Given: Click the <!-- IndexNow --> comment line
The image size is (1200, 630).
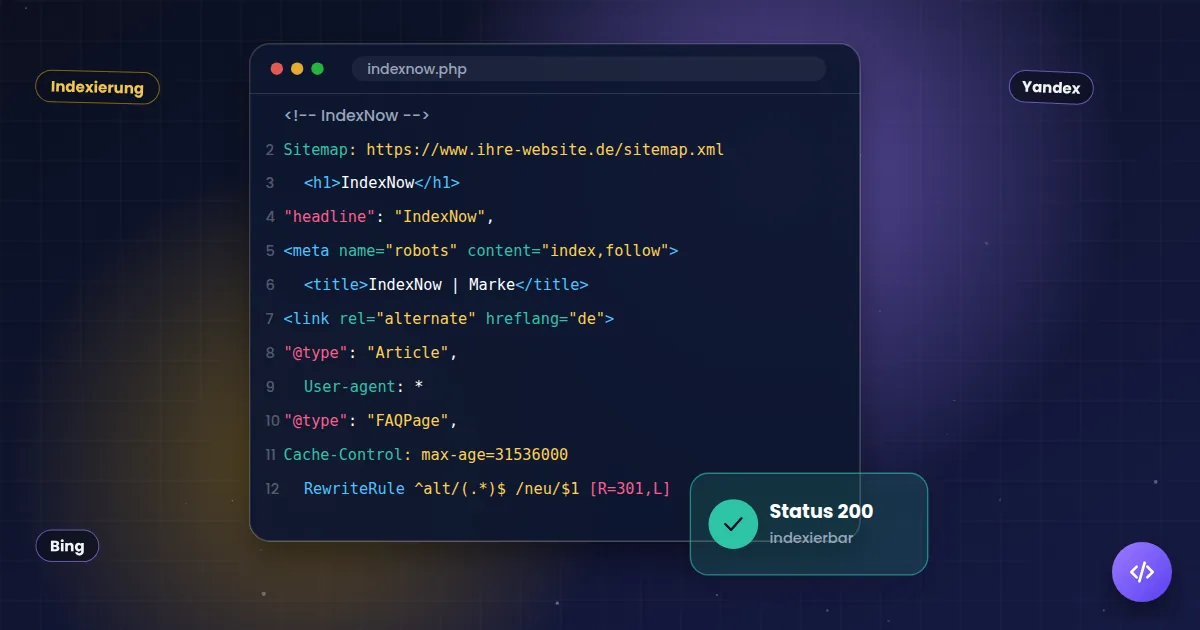Looking at the screenshot, I should 357,116.
